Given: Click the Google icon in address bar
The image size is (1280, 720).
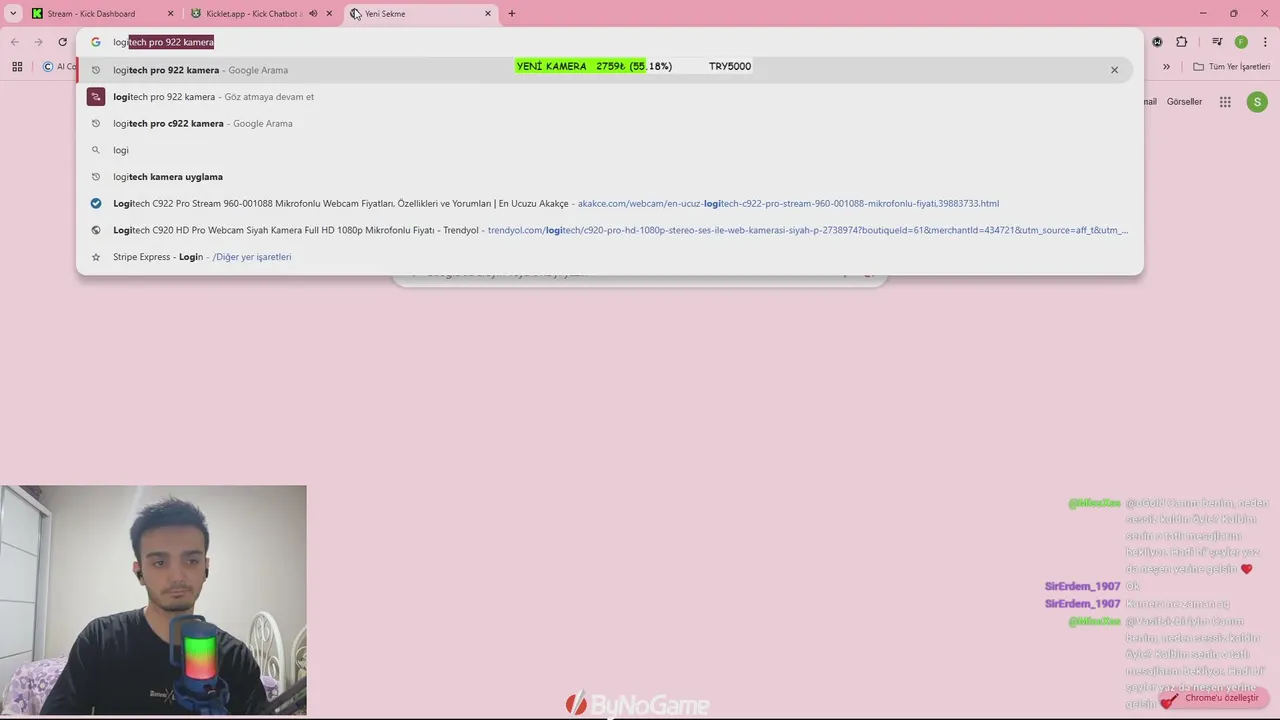Looking at the screenshot, I should (96, 42).
